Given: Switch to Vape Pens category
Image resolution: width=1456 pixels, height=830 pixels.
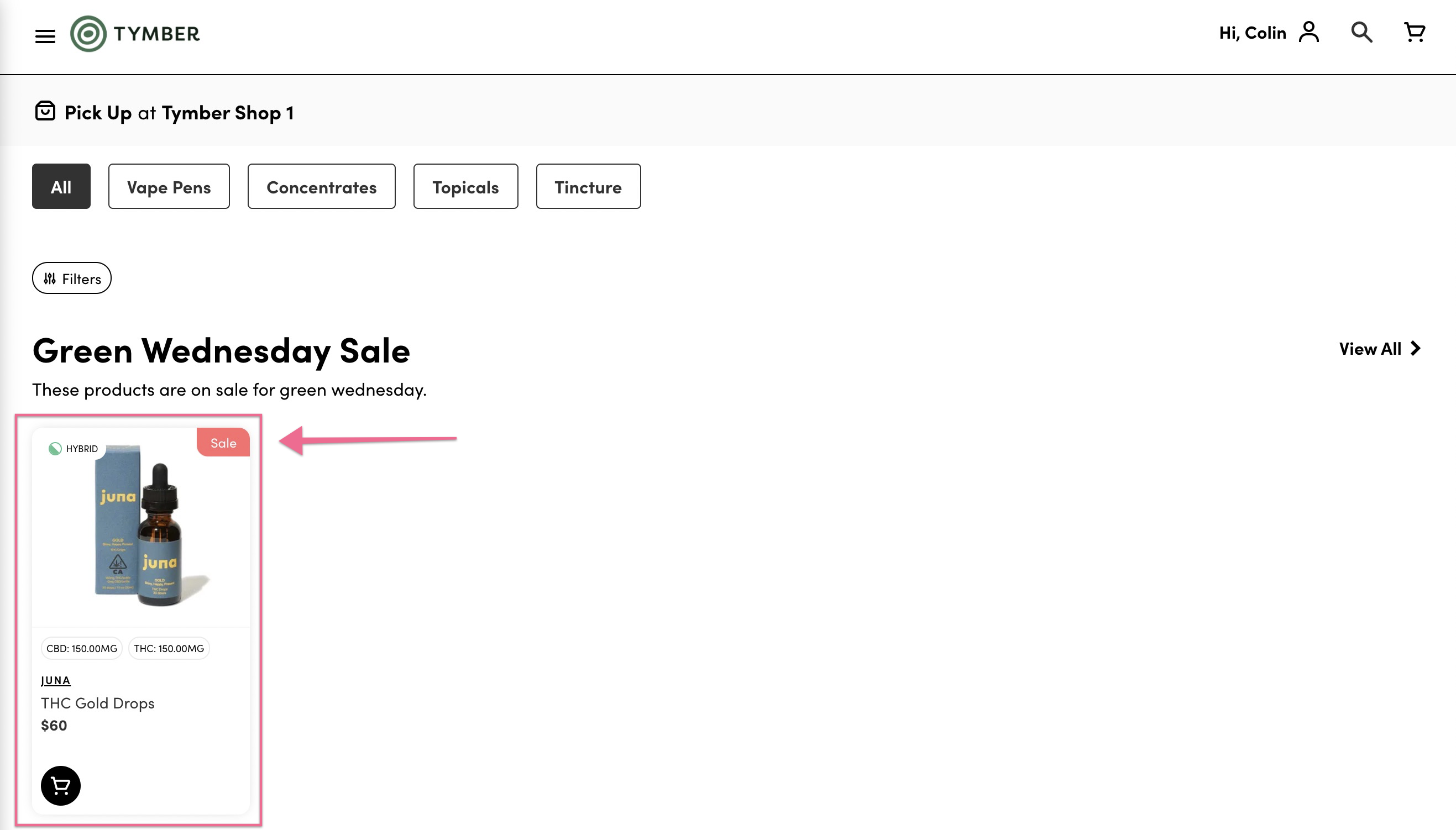Looking at the screenshot, I should (169, 186).
